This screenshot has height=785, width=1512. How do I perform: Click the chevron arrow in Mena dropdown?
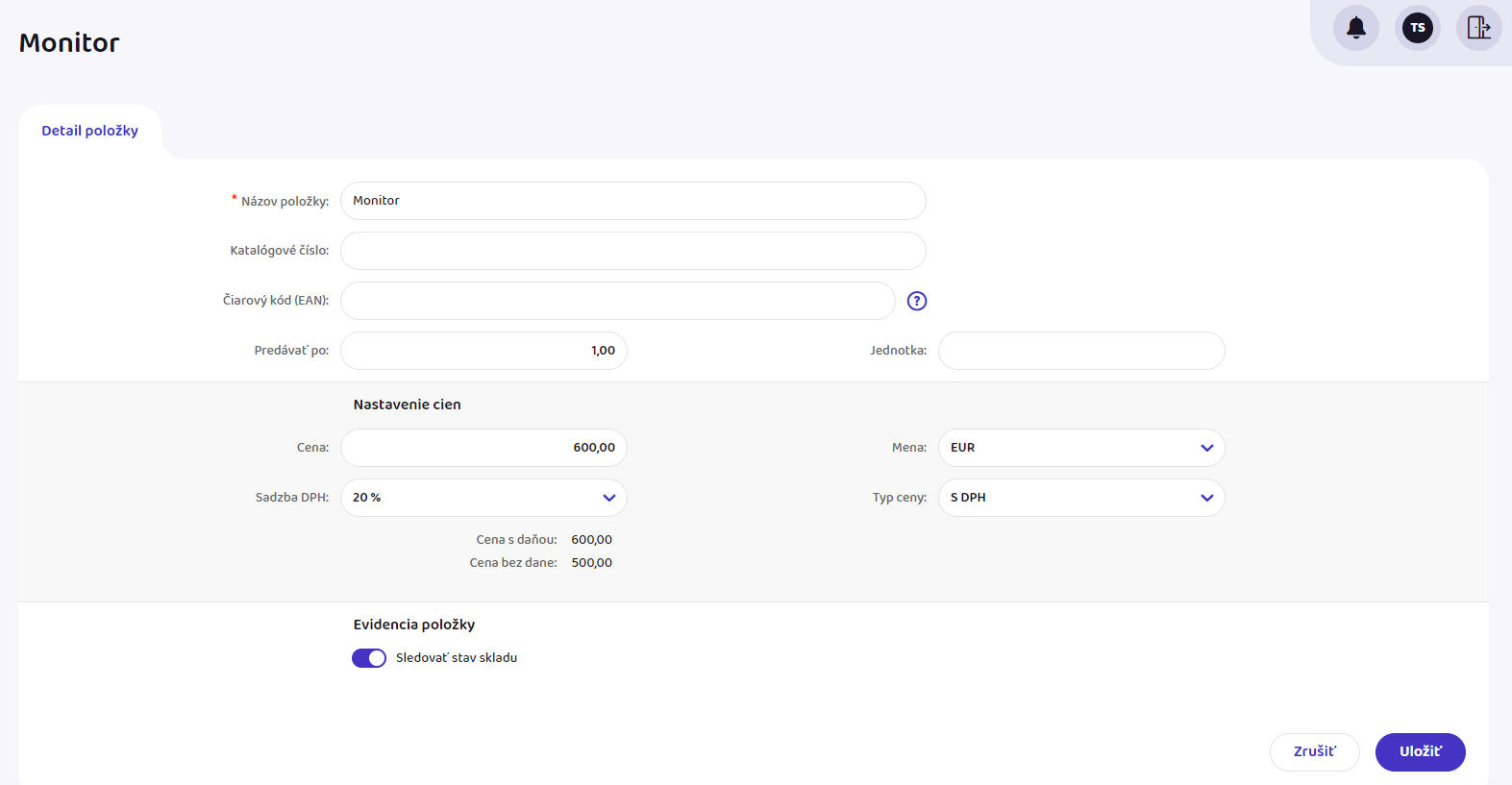(1206, 448)
